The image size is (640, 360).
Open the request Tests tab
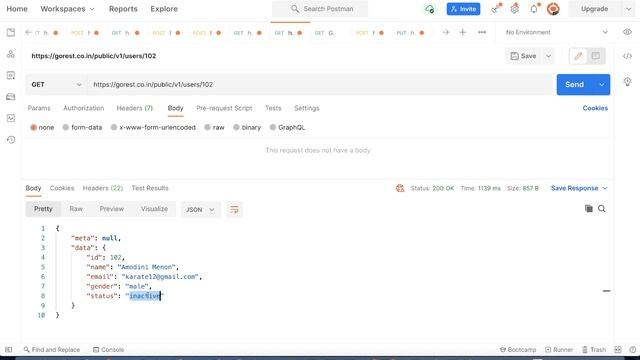[x=273, y=108]
